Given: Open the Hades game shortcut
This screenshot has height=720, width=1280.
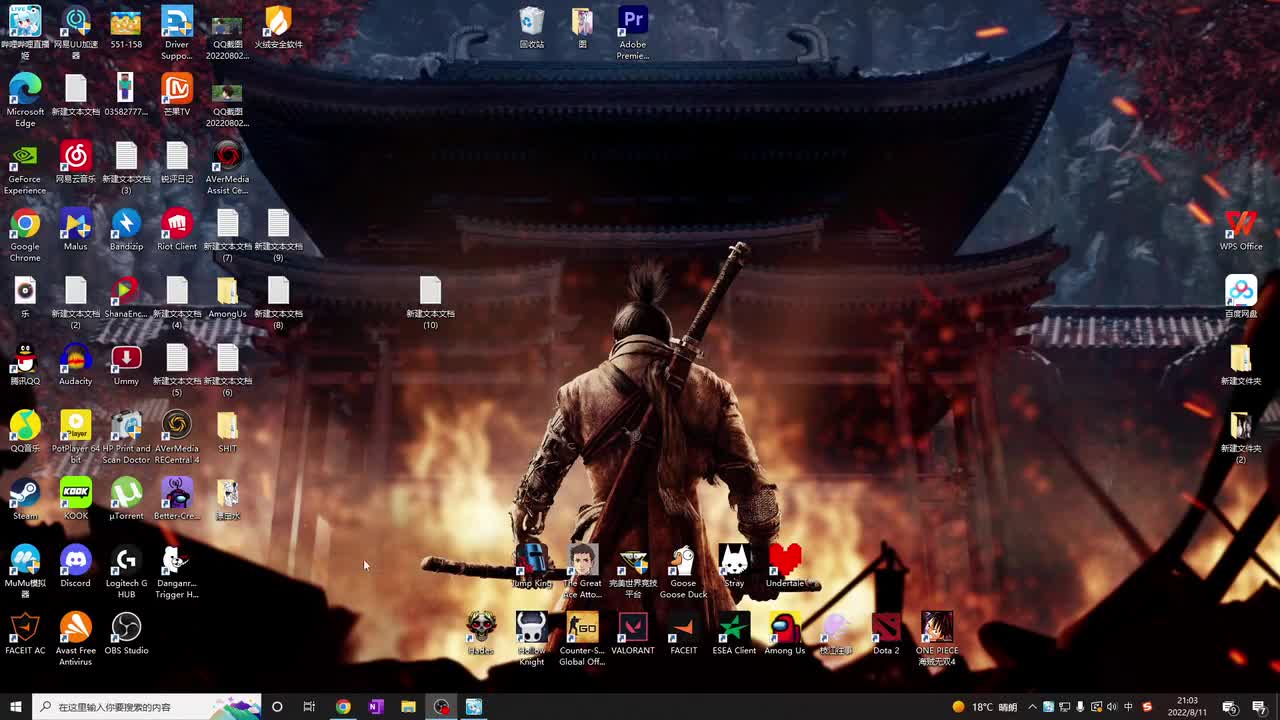Looking at the screenshot, I should (x=481, y=633).
